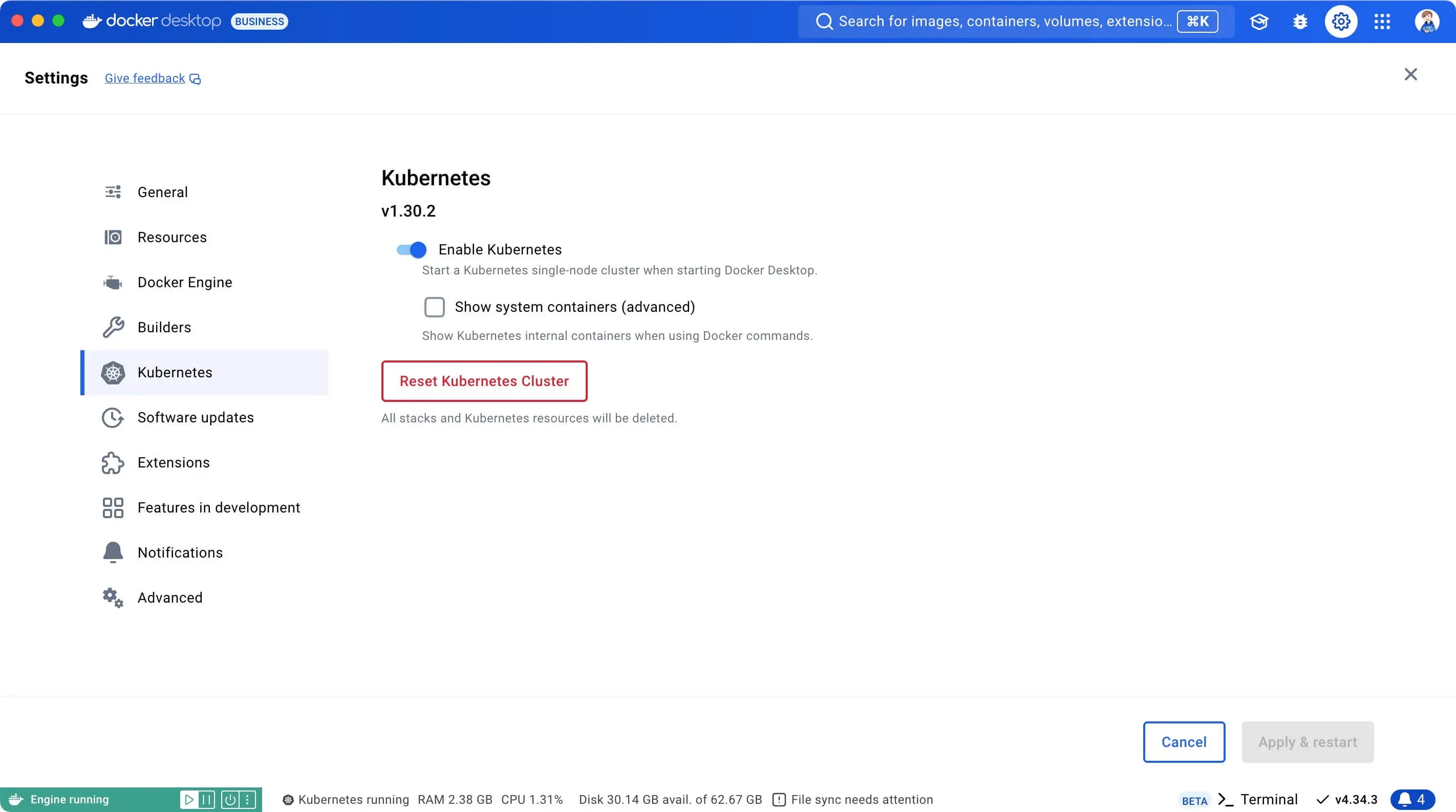Click the BUSINESS plan badge
Screen dimensions: 1456x812
point(260,22)
